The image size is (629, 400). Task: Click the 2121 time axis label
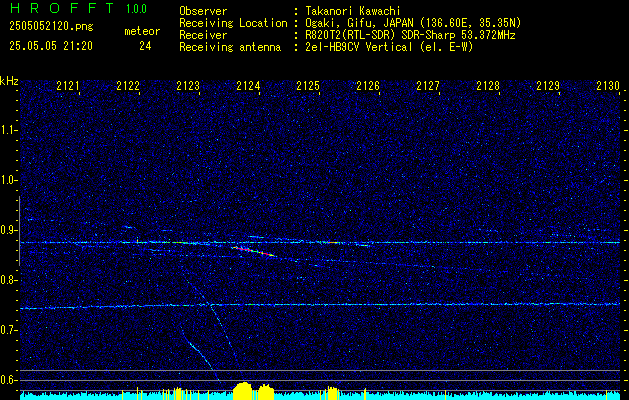pyautogui.click(x=68, y=86)
